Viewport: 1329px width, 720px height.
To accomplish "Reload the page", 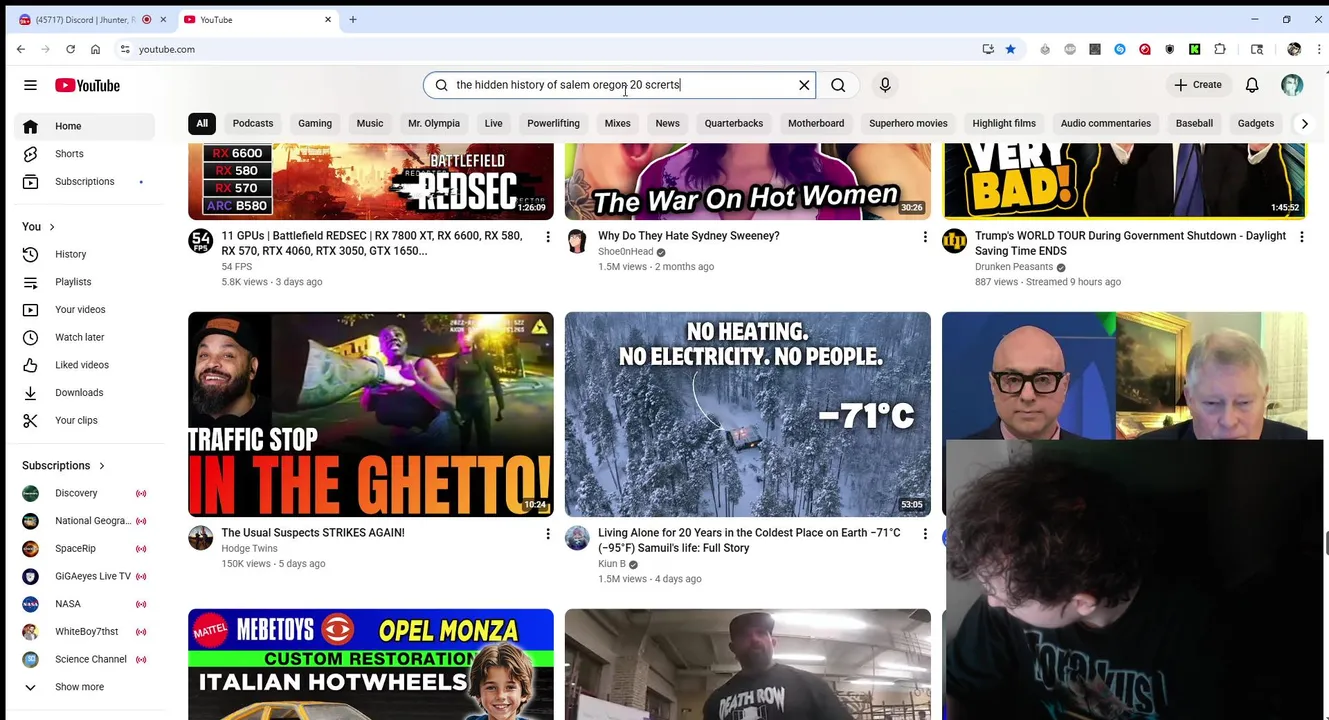I will point(70,49).
